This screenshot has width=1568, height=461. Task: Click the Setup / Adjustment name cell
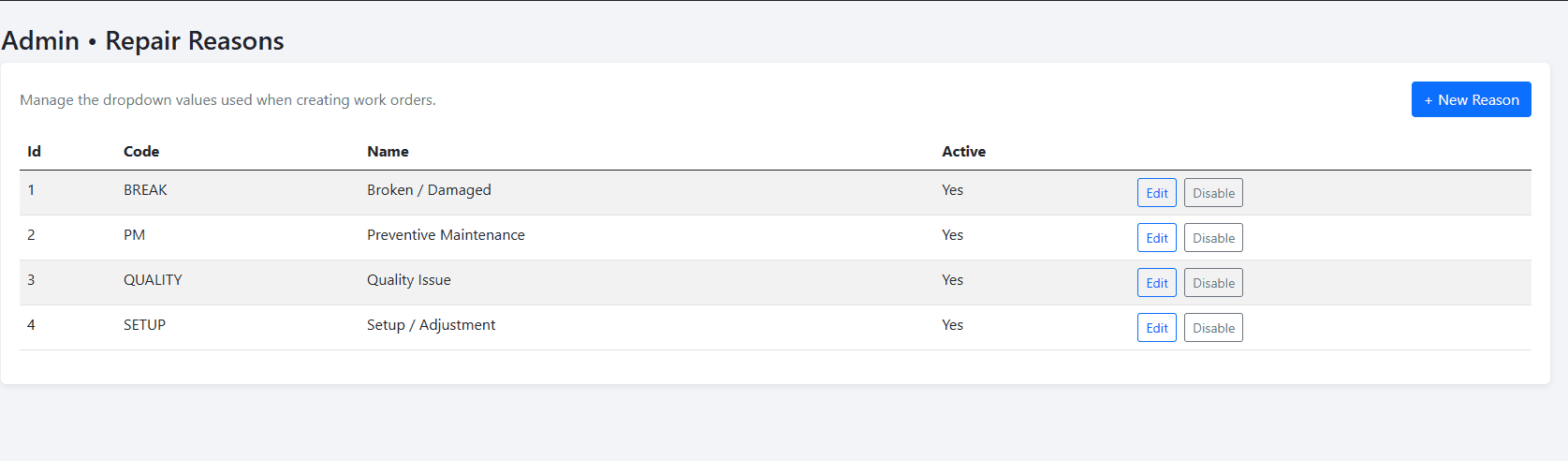click(x=431, y=325)
